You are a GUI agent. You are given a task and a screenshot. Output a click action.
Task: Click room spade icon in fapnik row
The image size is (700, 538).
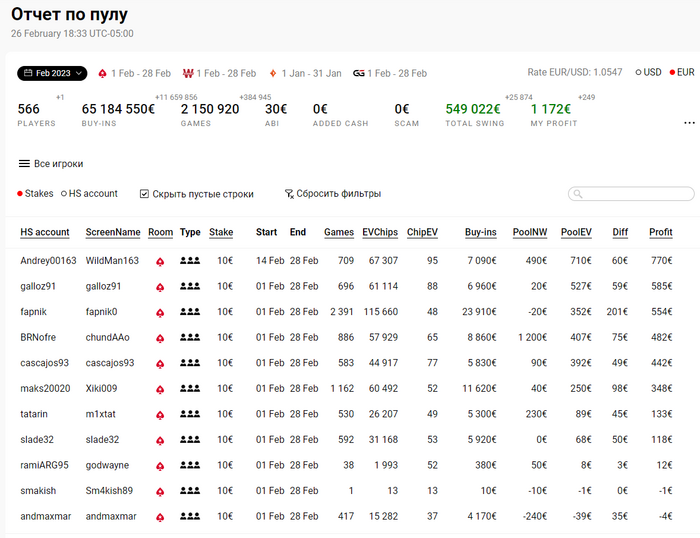pyautogui.click(x=160, y=313)
